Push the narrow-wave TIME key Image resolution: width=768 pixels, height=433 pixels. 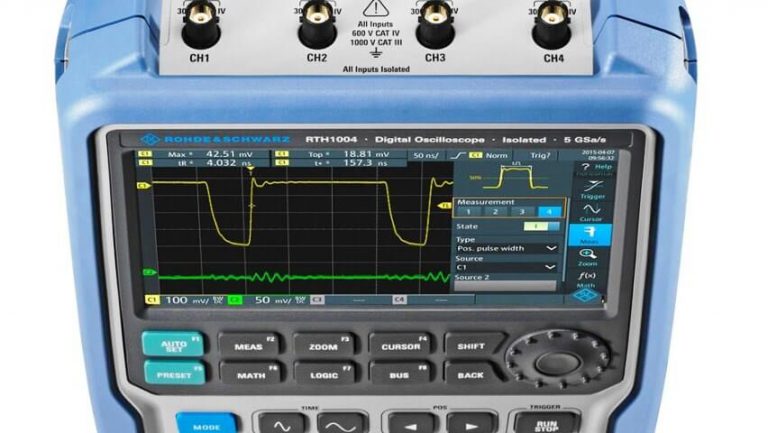tap(282, 424)
